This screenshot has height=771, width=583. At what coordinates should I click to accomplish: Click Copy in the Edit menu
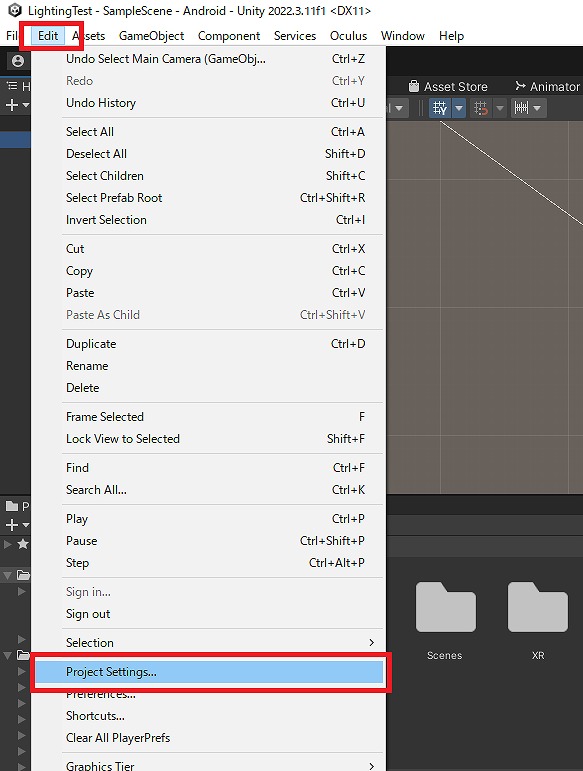pos(209,271)
